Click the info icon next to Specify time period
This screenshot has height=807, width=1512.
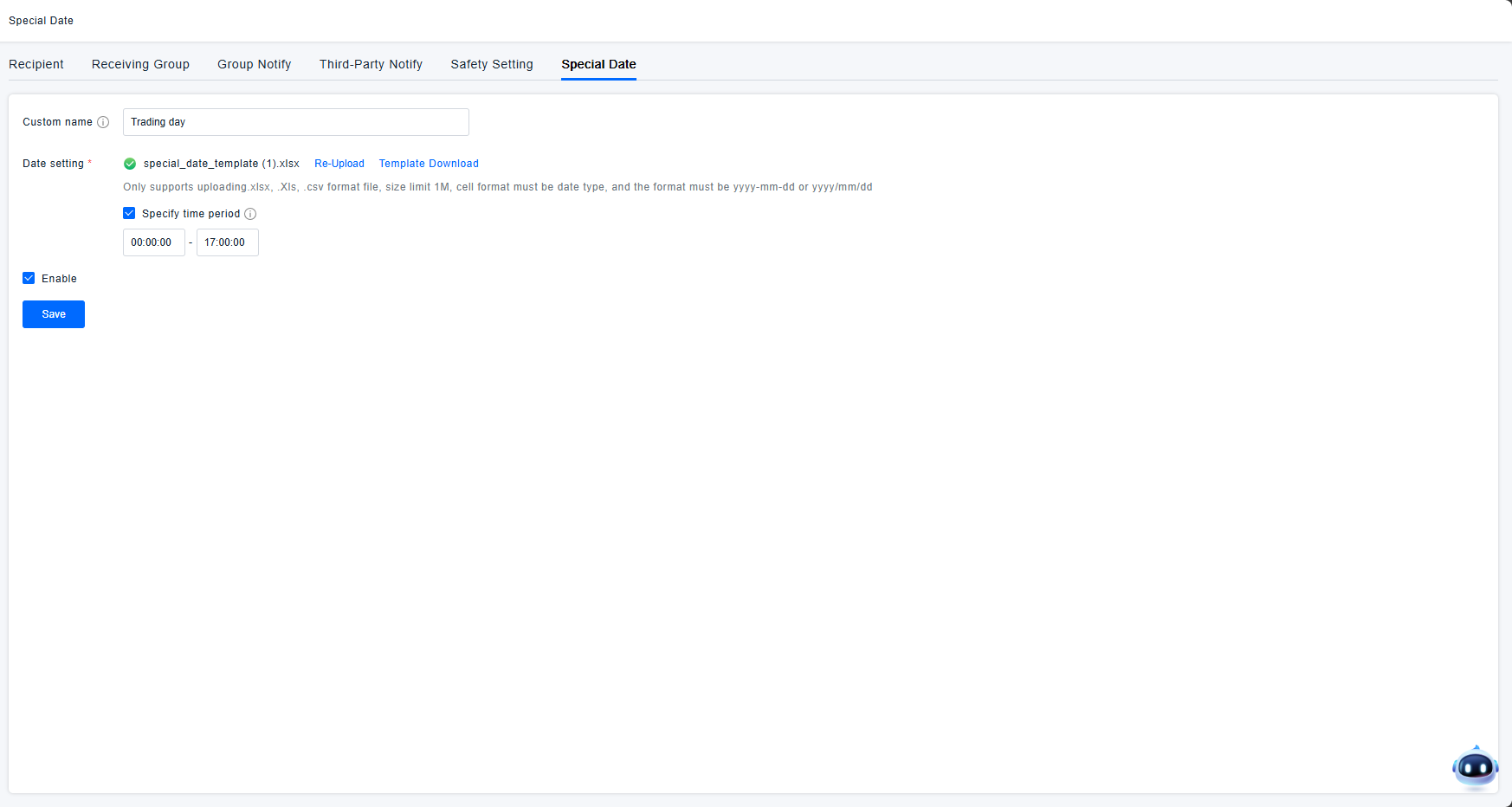click(250, 214)
